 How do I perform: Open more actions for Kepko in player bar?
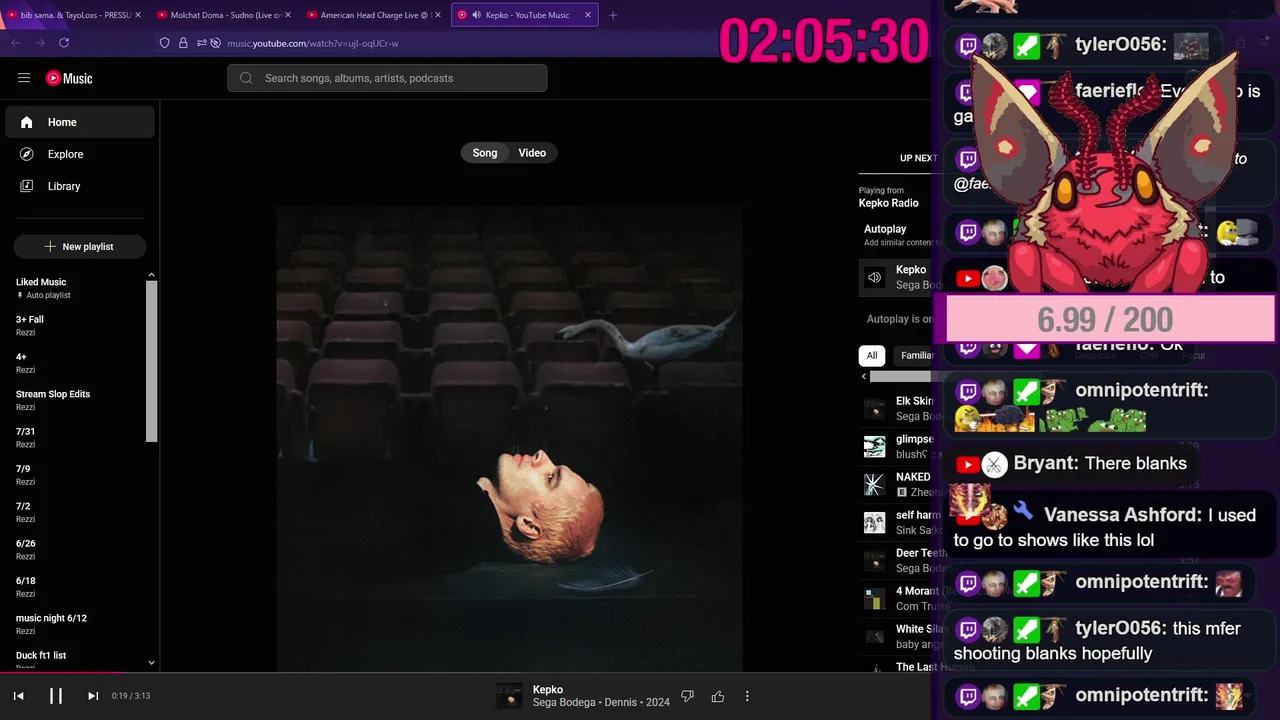pos(747,696)
